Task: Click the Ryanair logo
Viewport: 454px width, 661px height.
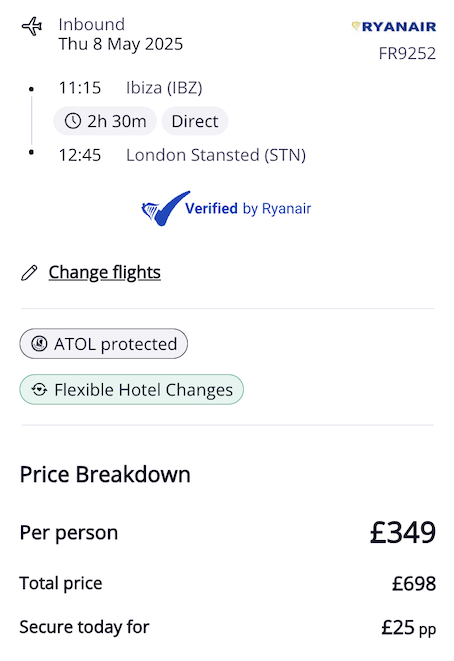Action: click(394, 27)
